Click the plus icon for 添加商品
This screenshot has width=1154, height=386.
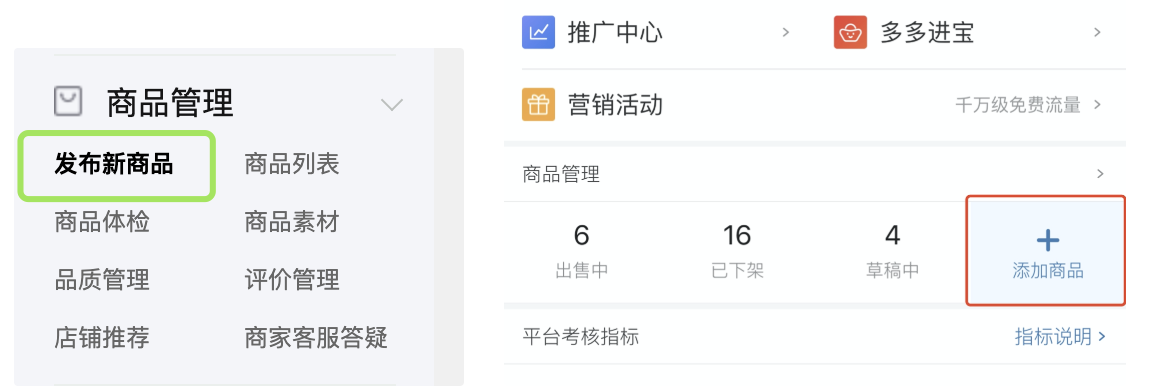[1047, 239]
